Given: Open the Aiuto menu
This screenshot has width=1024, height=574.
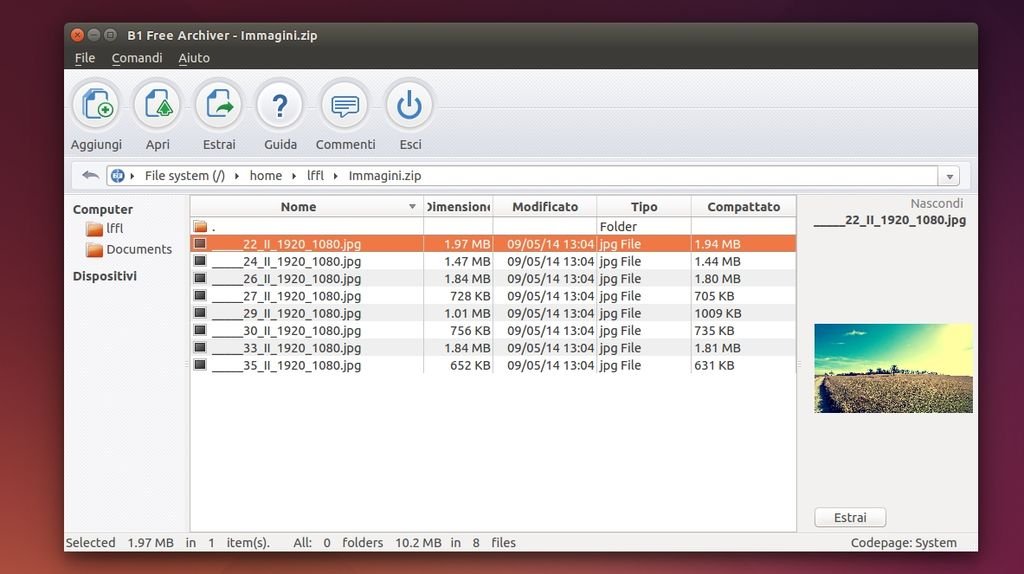Looking at the screenshot, I should [x=194, y=58].
